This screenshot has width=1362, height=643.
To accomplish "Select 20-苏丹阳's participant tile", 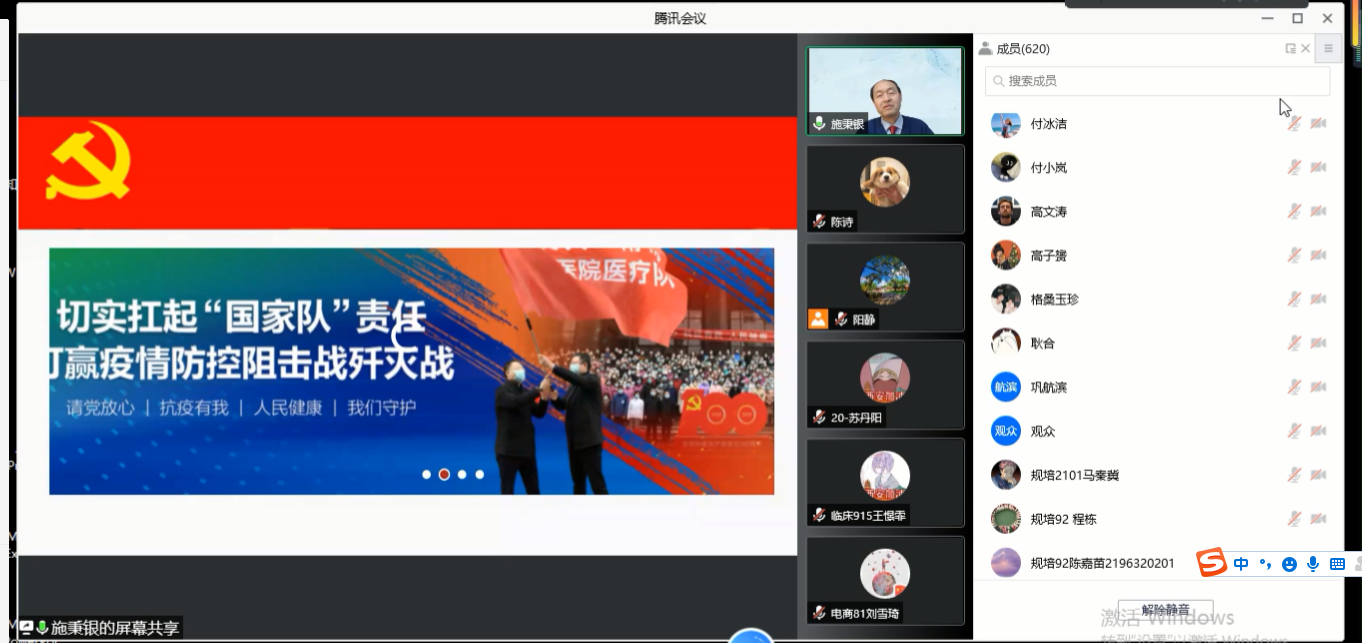I will tap(885, 384).
